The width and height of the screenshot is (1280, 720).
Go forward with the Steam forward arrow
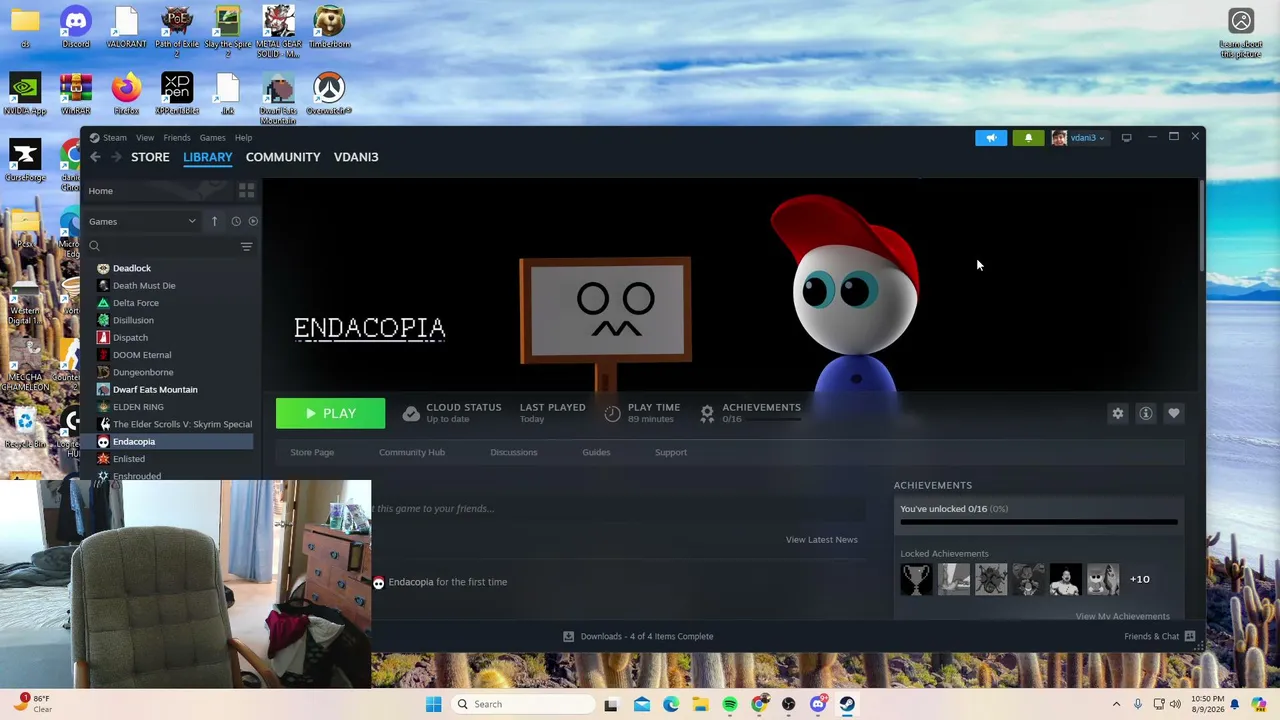116,157
